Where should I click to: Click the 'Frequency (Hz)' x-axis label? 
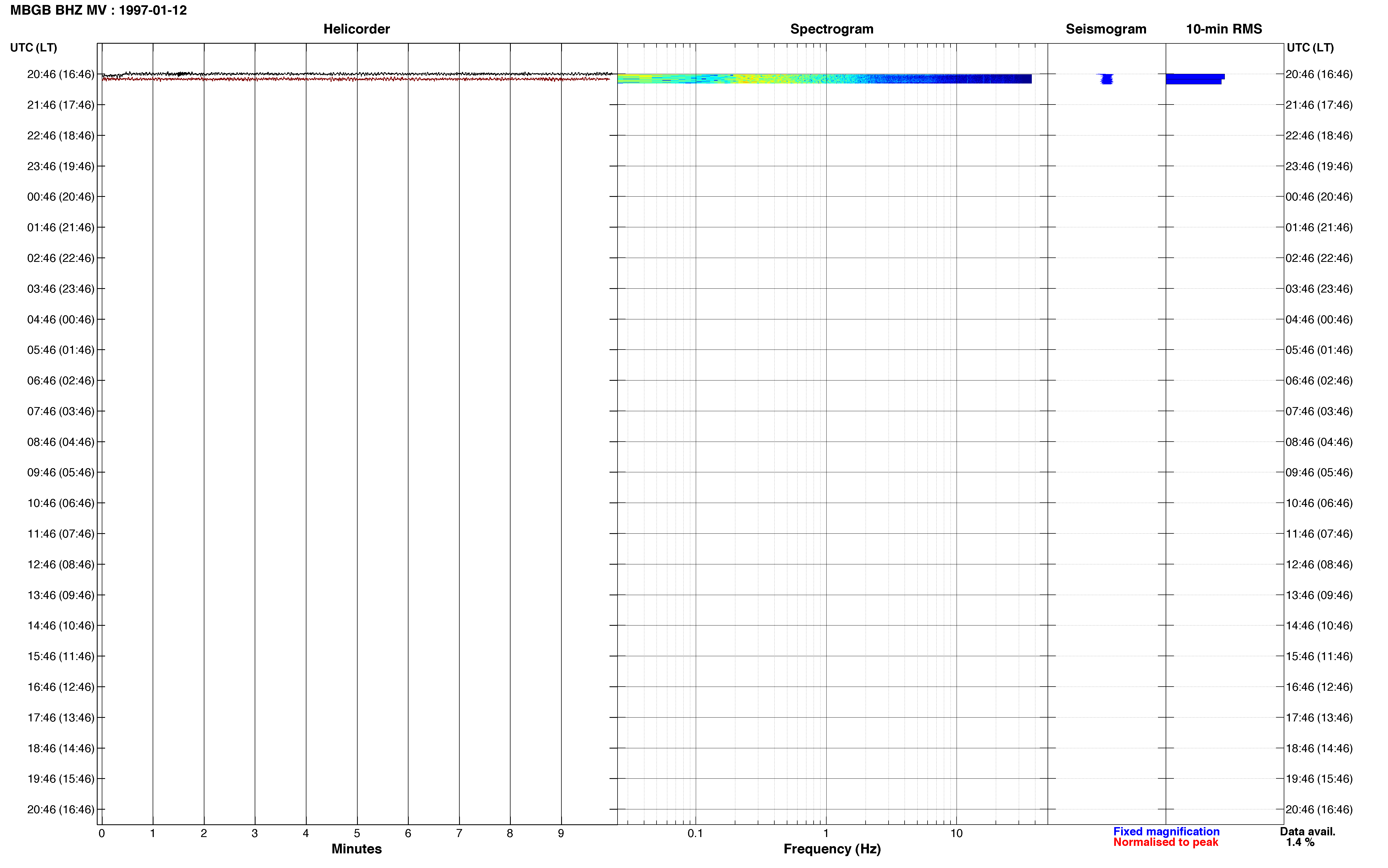click(832, 848)
